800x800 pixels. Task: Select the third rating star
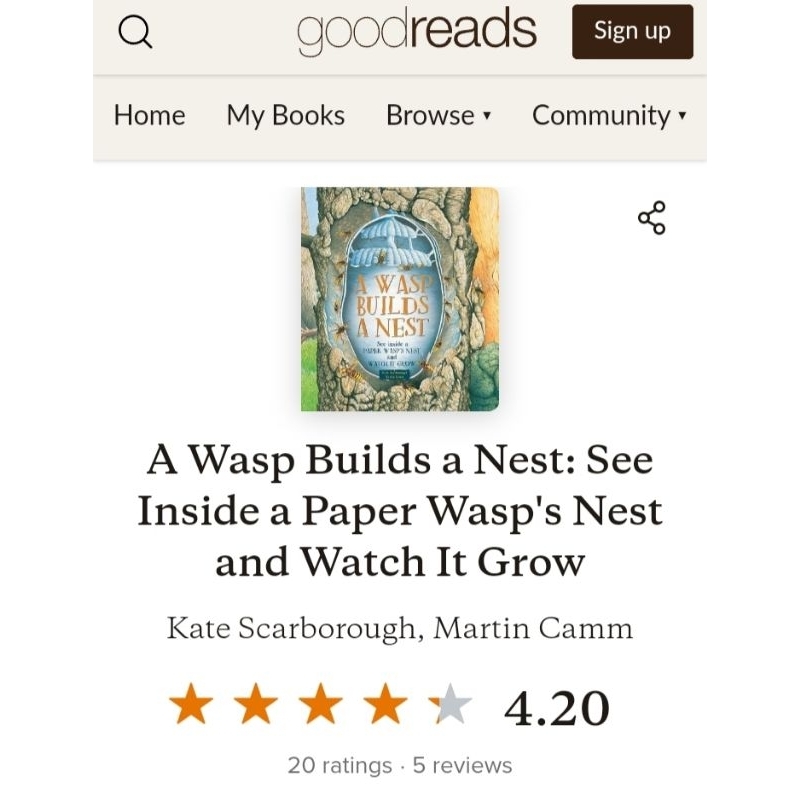coord(320,704)
